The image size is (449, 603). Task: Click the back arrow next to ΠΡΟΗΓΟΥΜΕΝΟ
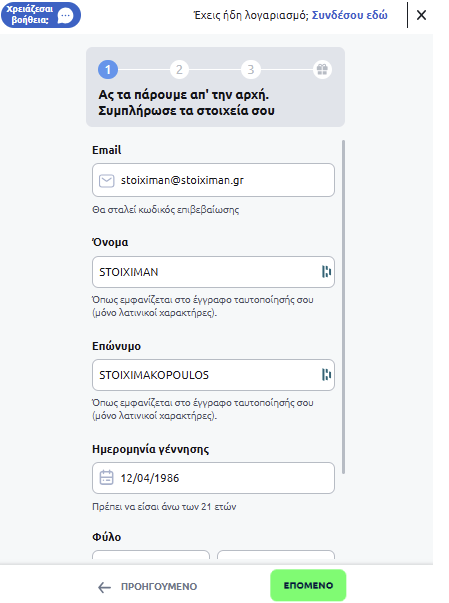point(104,587)
